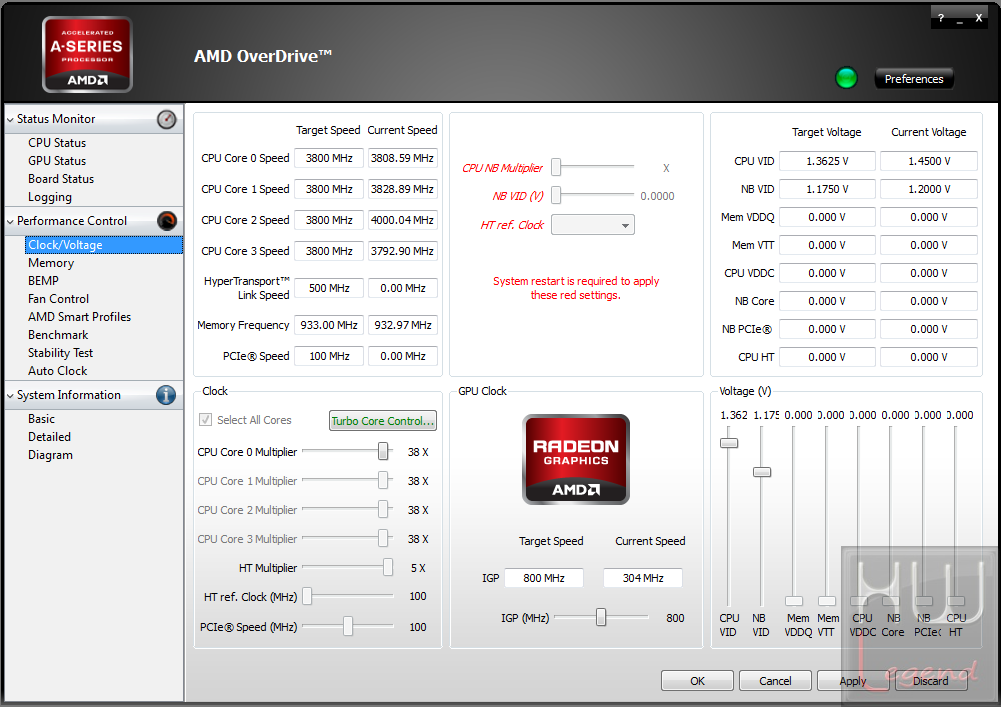Click the IGP (MHz) slider handle

pyautogui.click(x=601, y=617)
